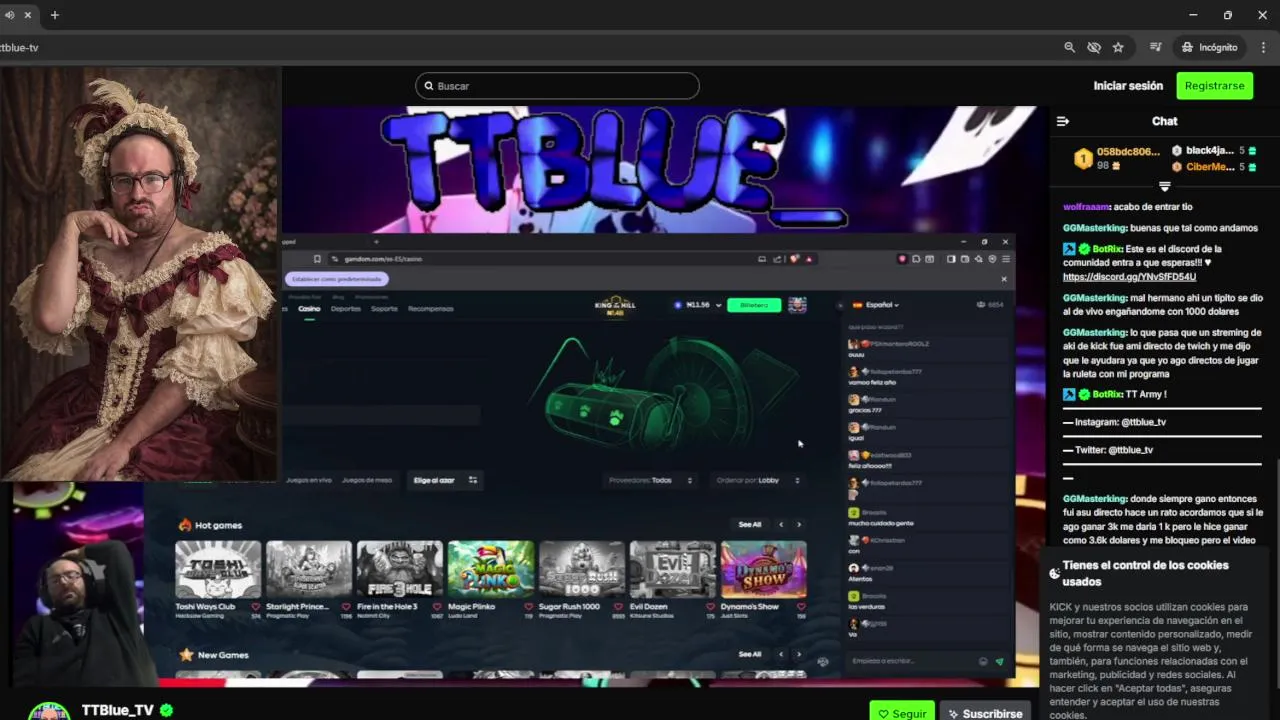
Task: Send Gamdom chat message arrow icon
Action: coord(999,661)
